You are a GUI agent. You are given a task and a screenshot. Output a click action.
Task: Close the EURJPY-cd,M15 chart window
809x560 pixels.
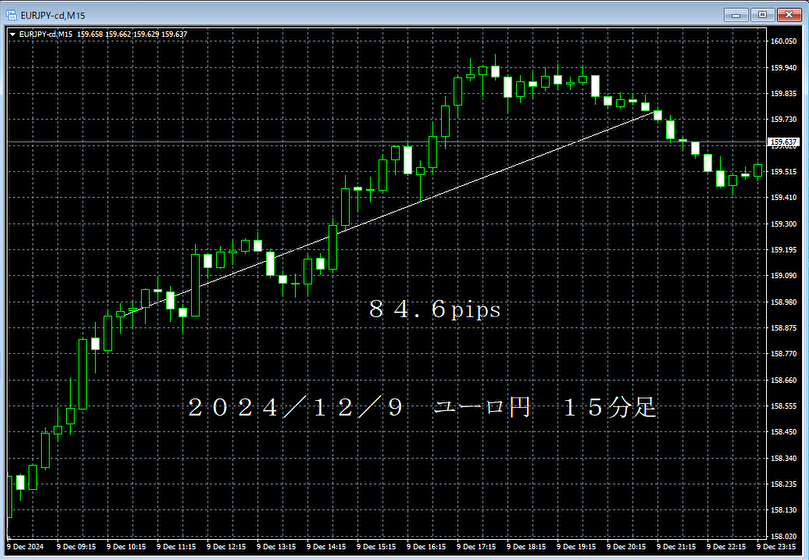tap(789, 14)
